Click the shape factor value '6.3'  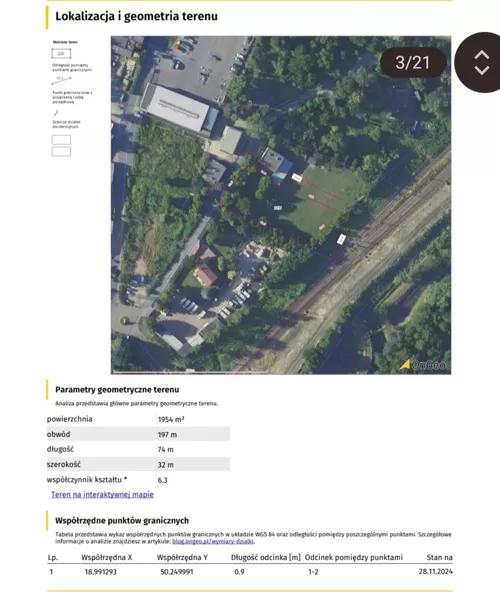tap(162, 480)
